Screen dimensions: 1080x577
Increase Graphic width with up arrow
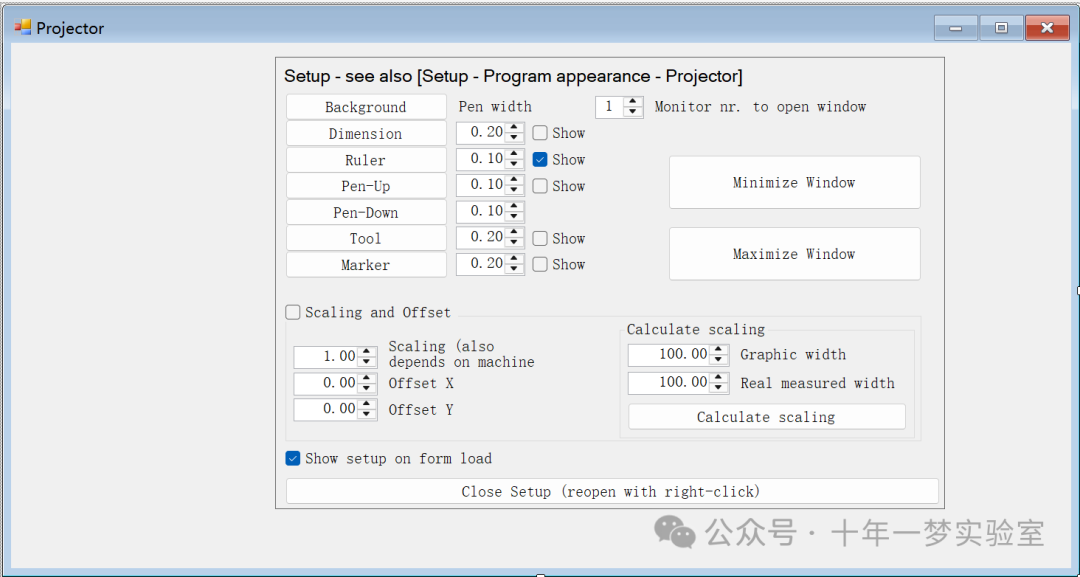tap(719, 350)
